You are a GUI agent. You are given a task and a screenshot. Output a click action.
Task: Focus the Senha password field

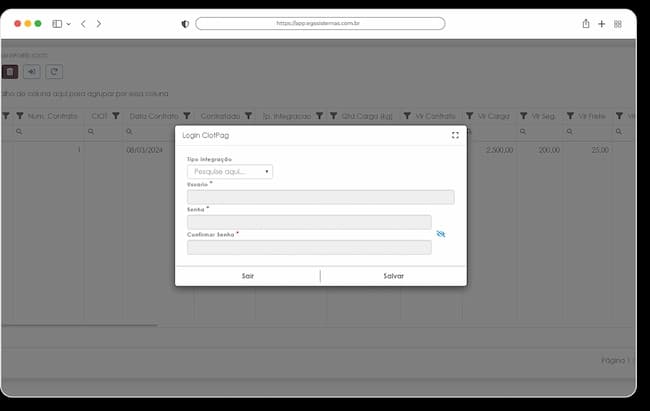coord(309,222)
